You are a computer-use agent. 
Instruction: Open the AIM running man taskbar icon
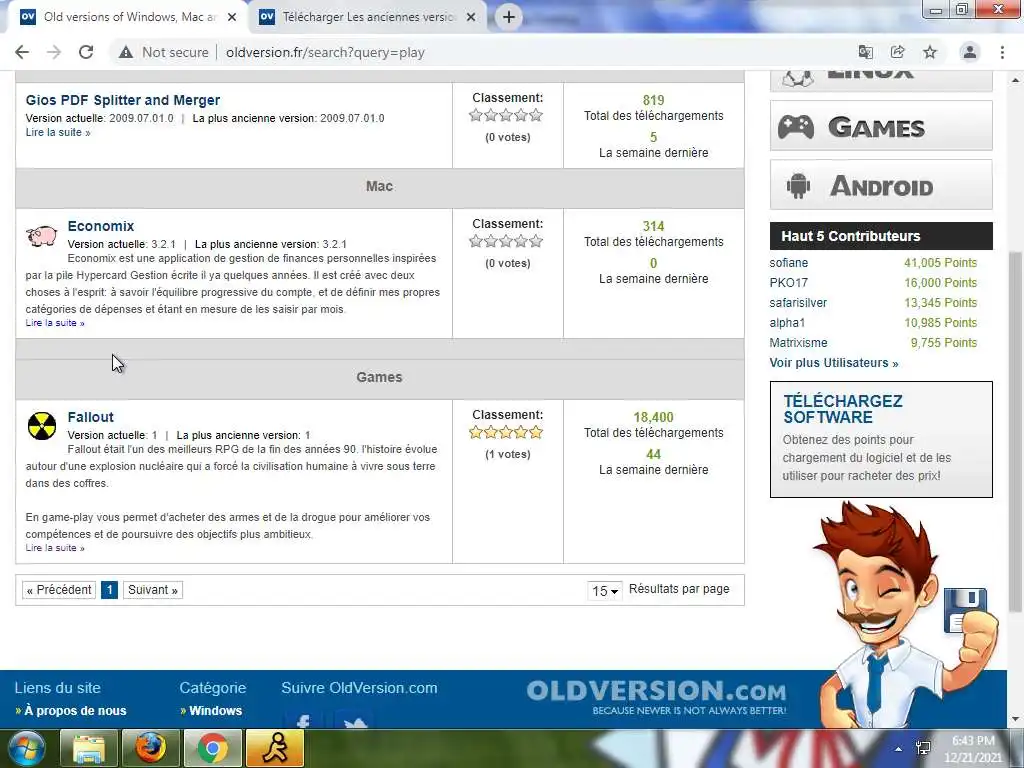tap(274, 748)
